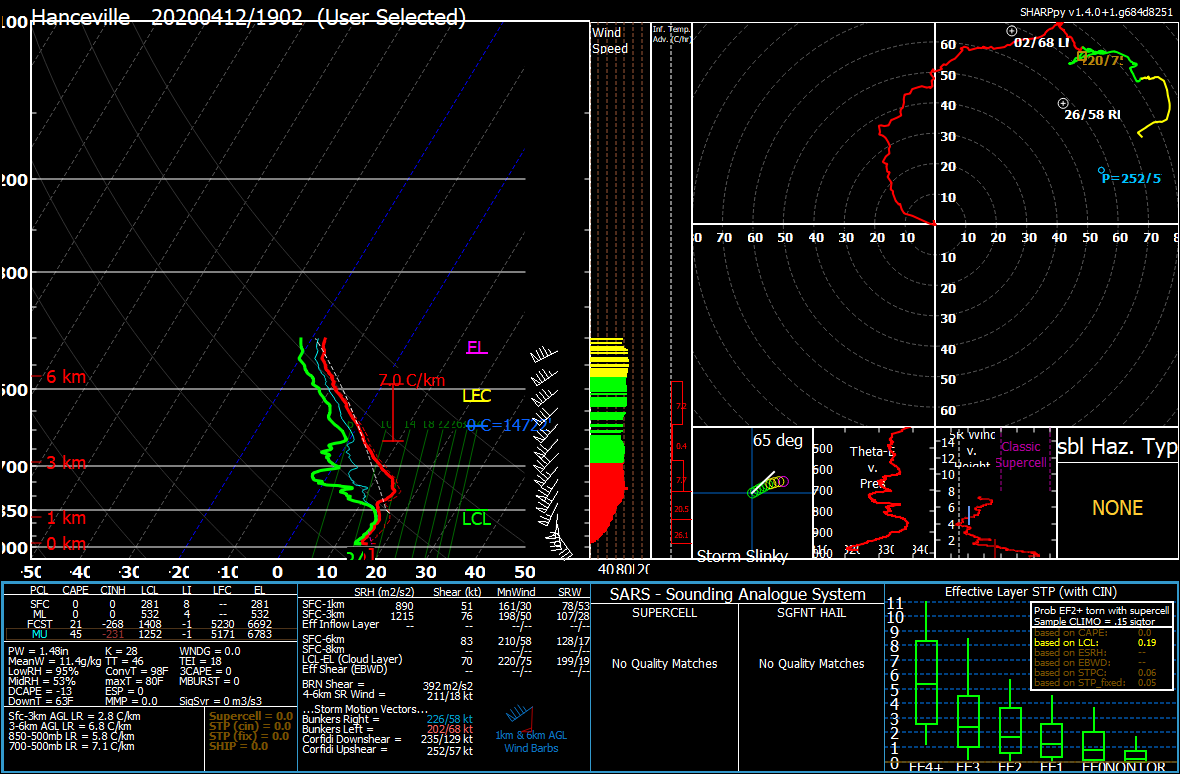Click the Classic Supercell label
Image resolution: width=1180 pixels, height=774 pixels.
pos(1021,454)
